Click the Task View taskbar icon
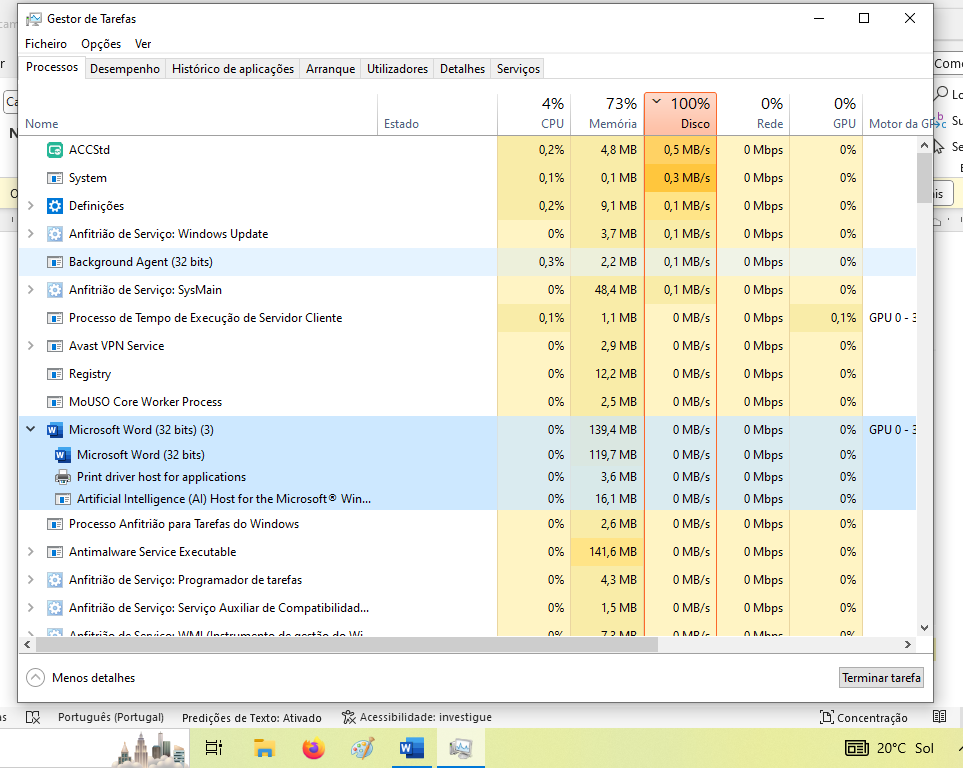Image resolution: width=963 pixels, height=768 pixels. 214,748
